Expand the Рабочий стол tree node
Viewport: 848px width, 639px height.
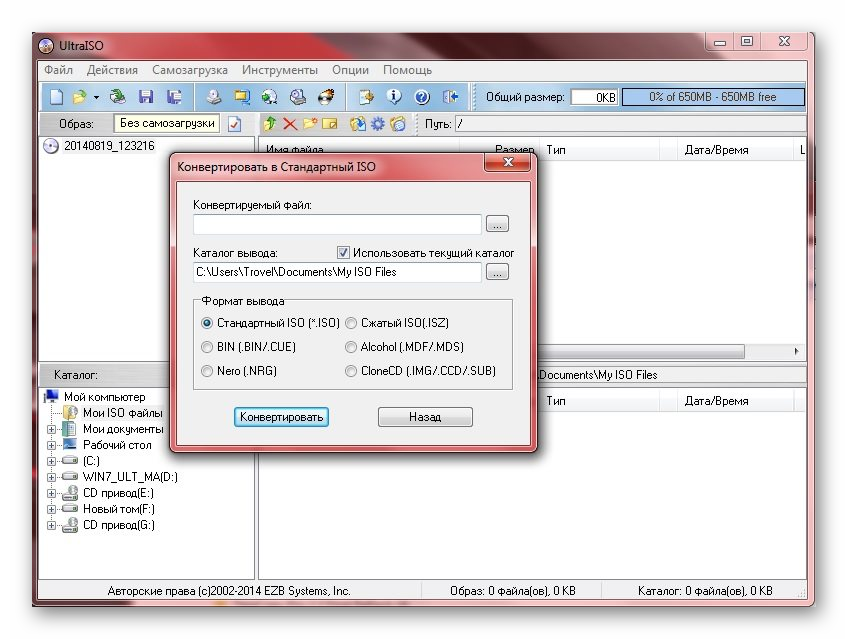tap(51, 445)
